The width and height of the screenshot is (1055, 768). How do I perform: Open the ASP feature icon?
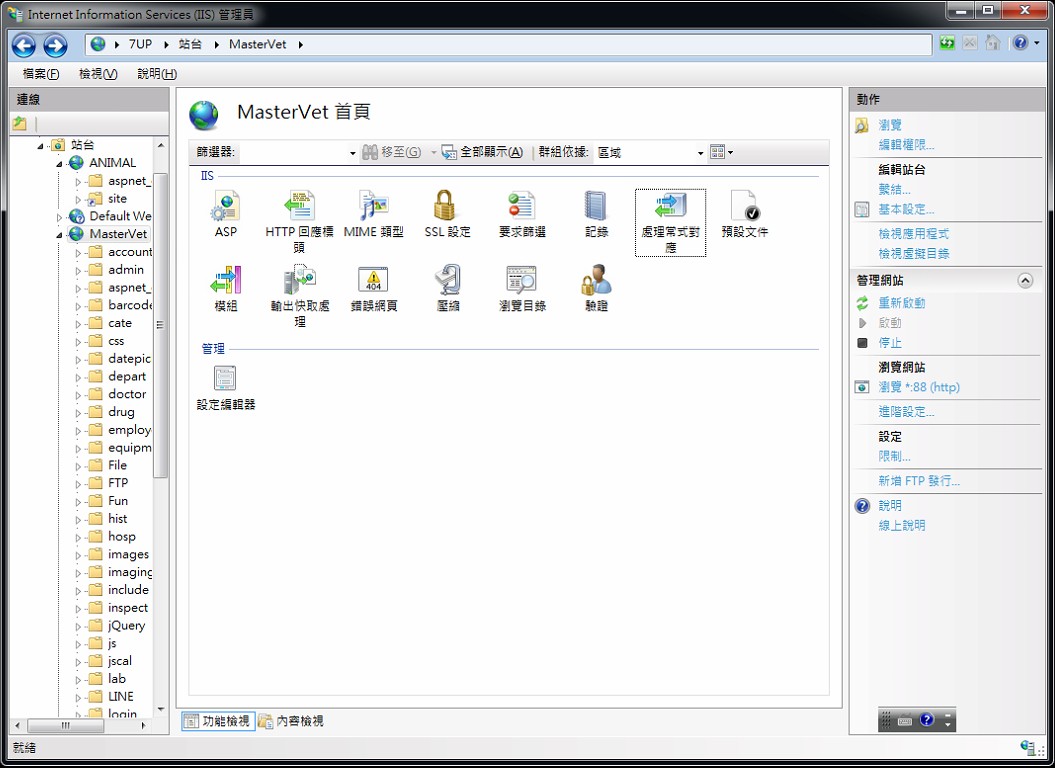[x=225, y=214]
